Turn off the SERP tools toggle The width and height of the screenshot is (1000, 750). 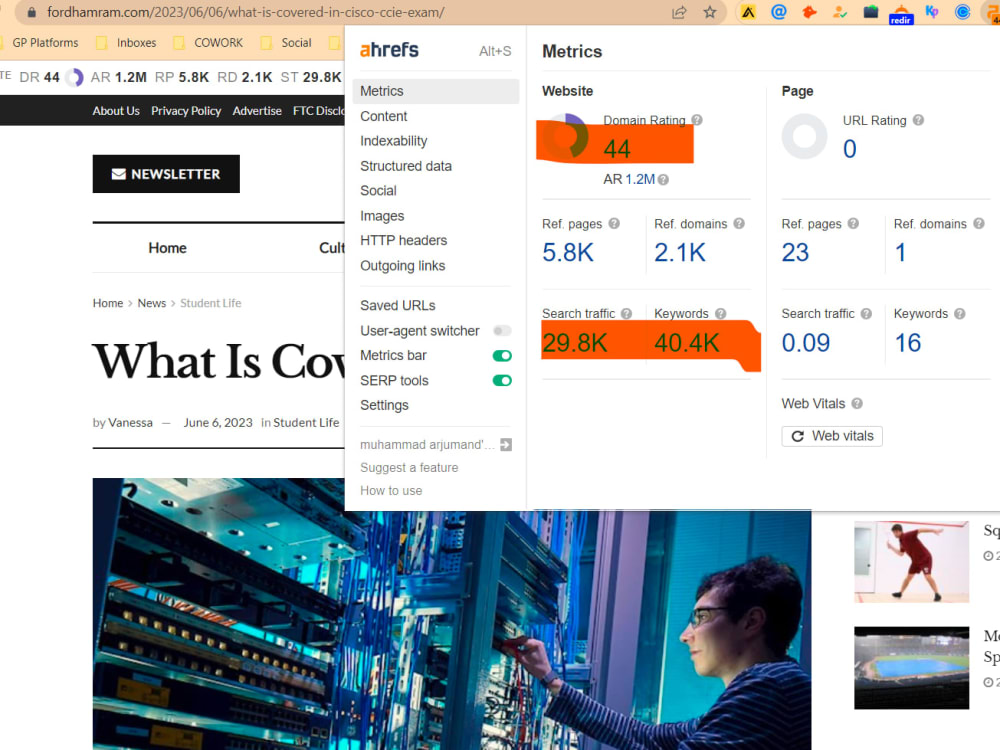pos(502,381)
